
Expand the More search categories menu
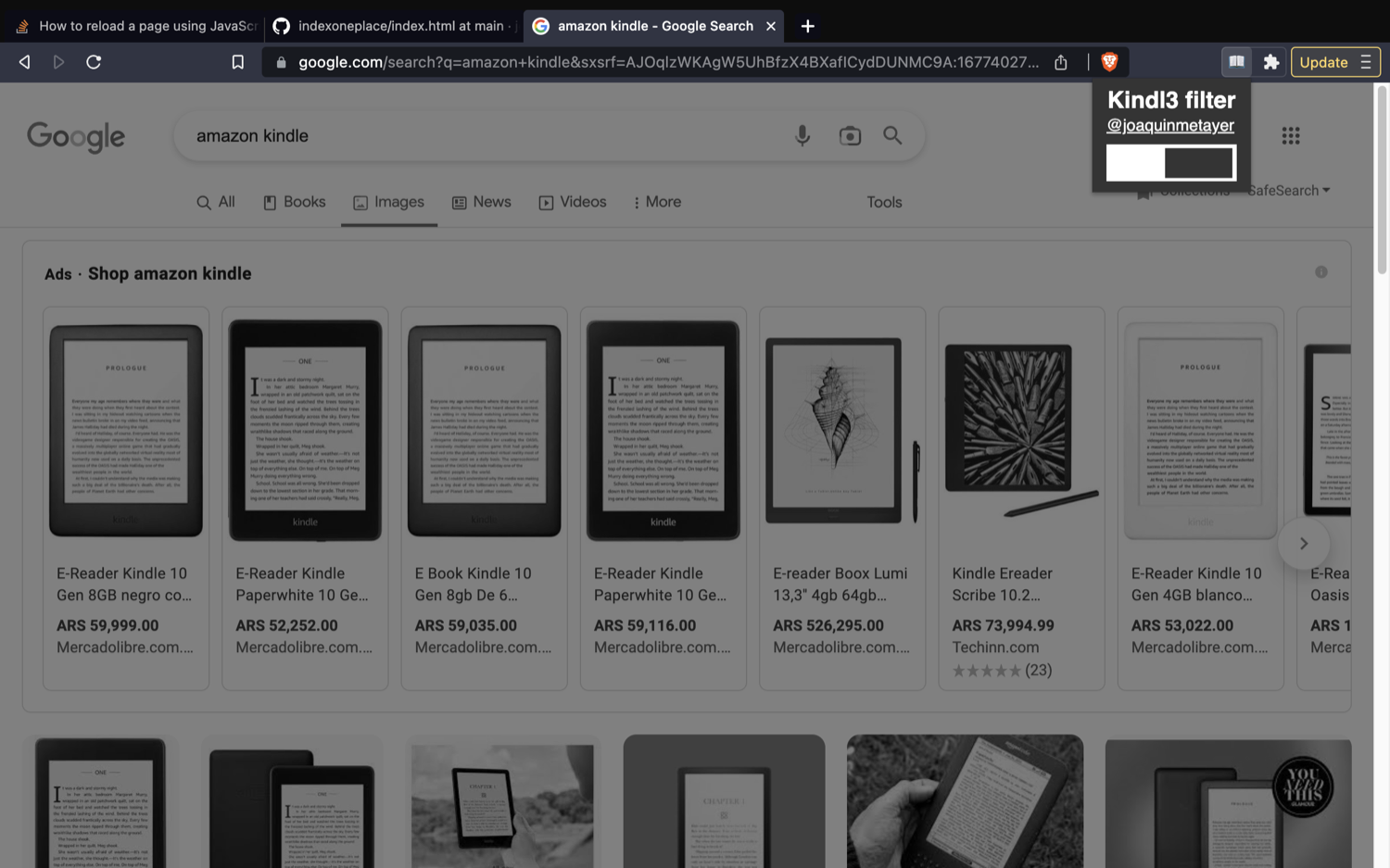pos(657,202)
